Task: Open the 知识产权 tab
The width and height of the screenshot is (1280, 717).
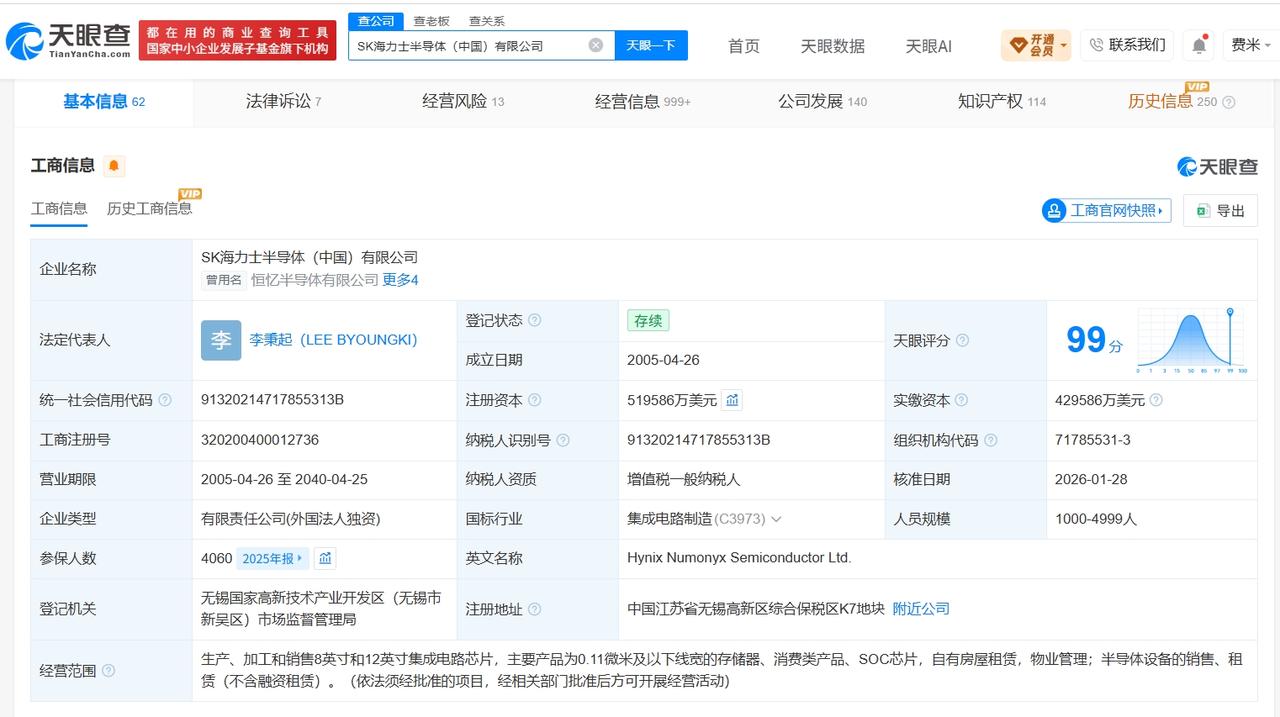Action: (1002, 101)
